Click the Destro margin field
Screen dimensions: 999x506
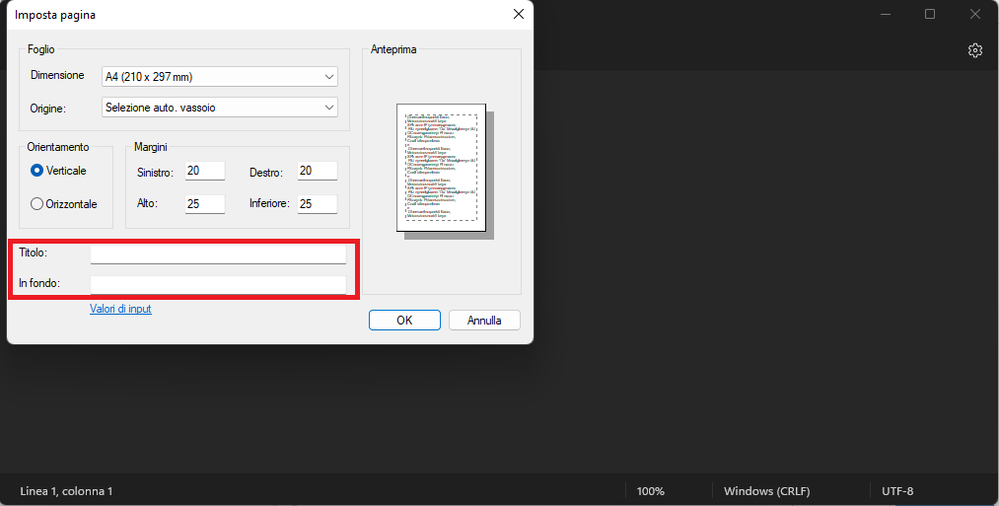[317, 171]
